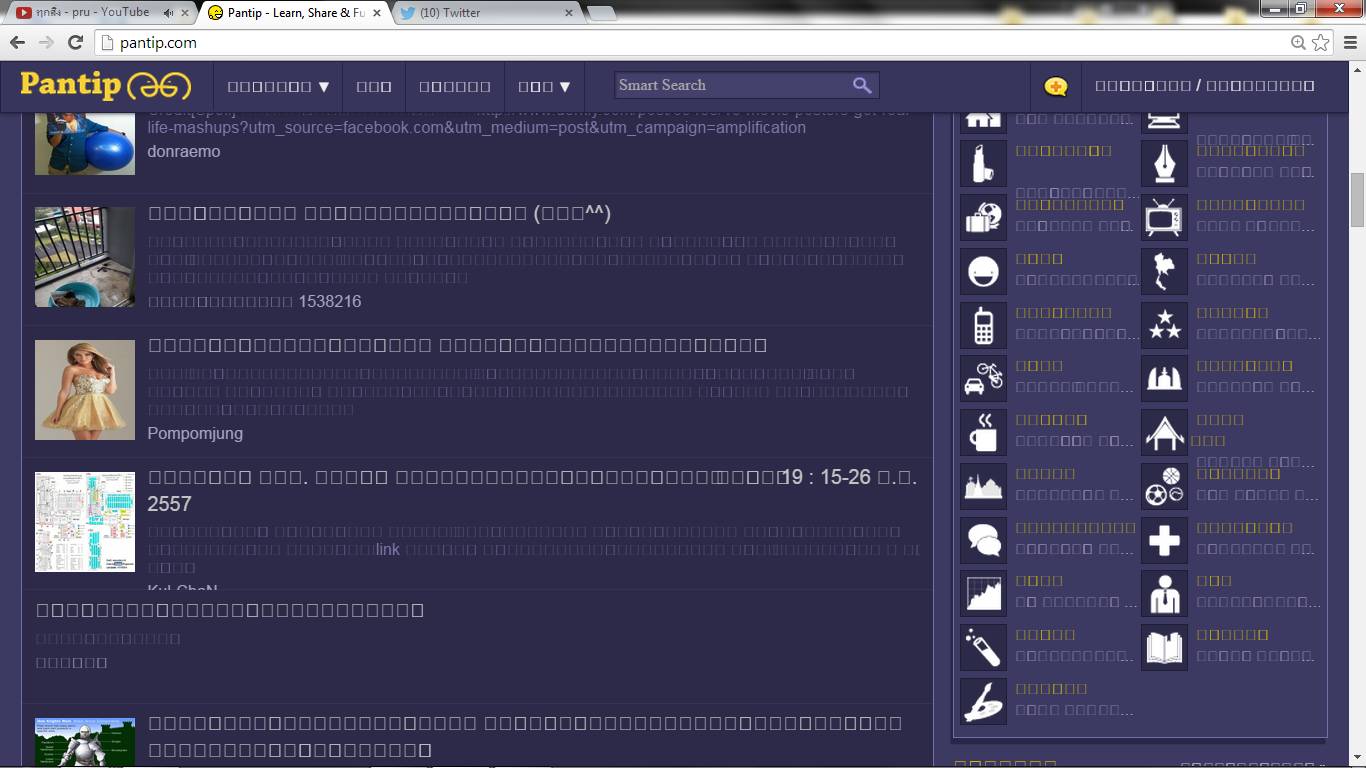
Task: Select the television forum icon
Action: point(1164,216)
